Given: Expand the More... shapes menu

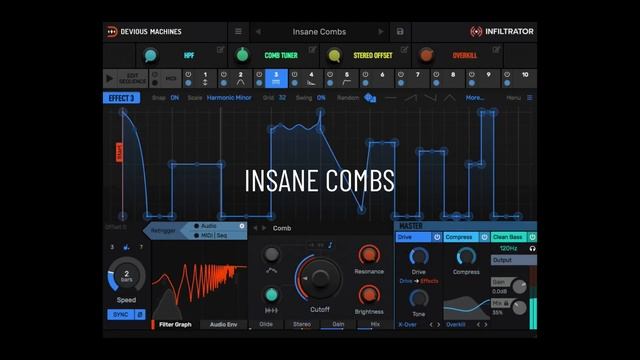Looking at the screenshot, I should 475,98.
